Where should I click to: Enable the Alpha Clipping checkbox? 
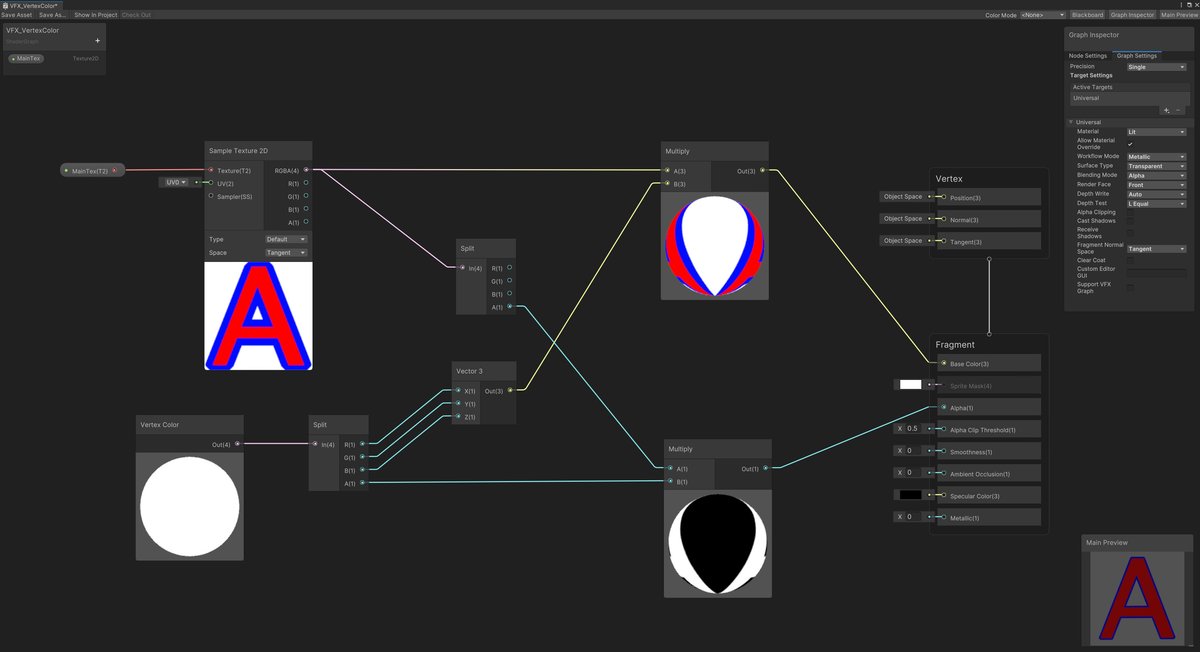1129,211
